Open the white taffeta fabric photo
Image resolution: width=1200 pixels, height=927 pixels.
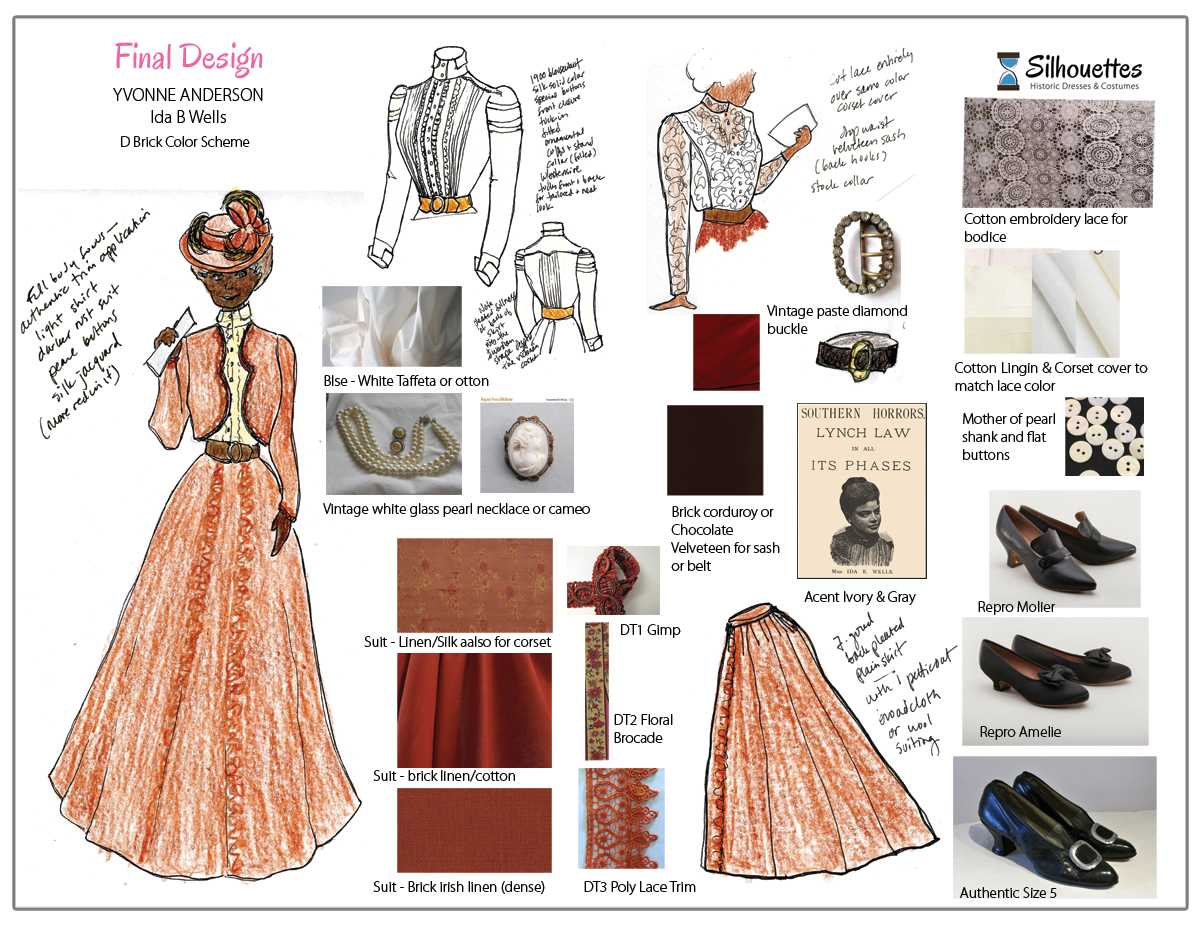pos(392,327)
